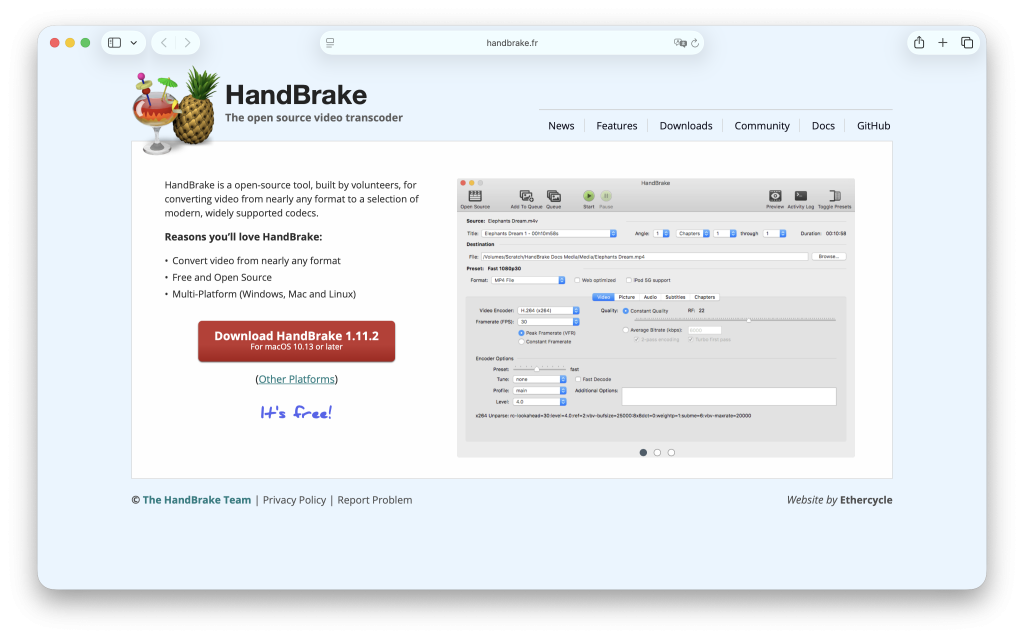Select the Constant Framerate radio button
The width and height of the screenshot is (1024, 639).
pyautogui.click(x=521, y=341)
